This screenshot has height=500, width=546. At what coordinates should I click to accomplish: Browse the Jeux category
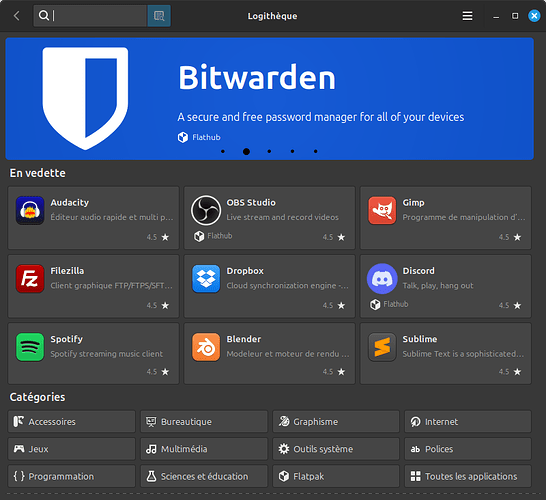click(x=71, y=449)
